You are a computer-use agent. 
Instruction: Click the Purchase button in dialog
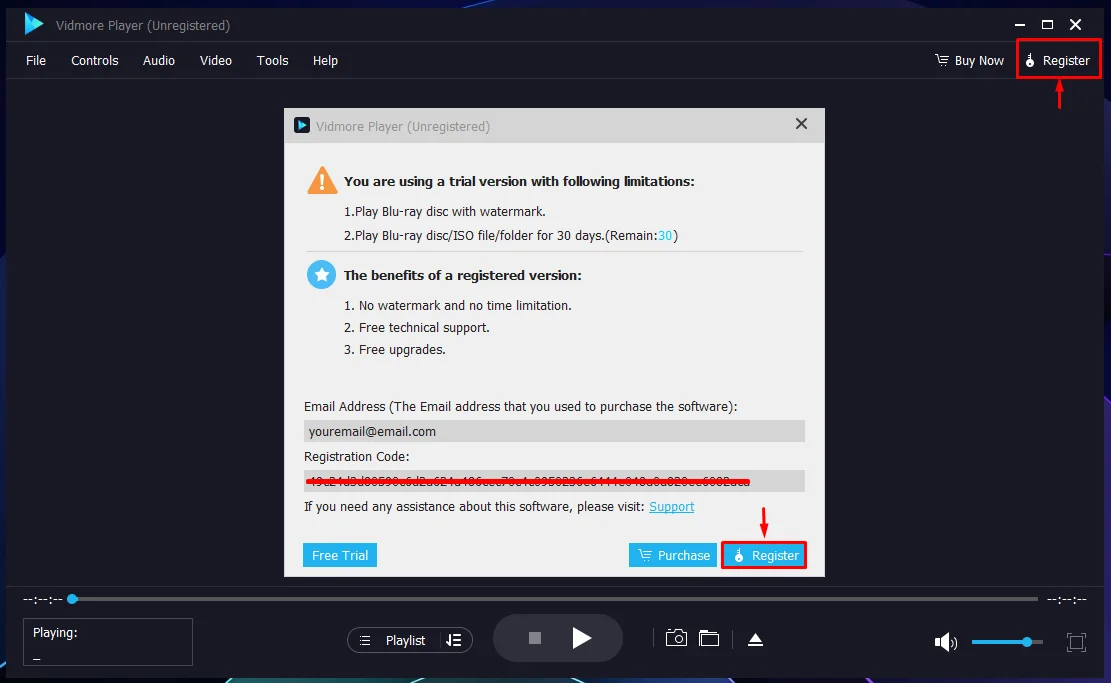673,555
